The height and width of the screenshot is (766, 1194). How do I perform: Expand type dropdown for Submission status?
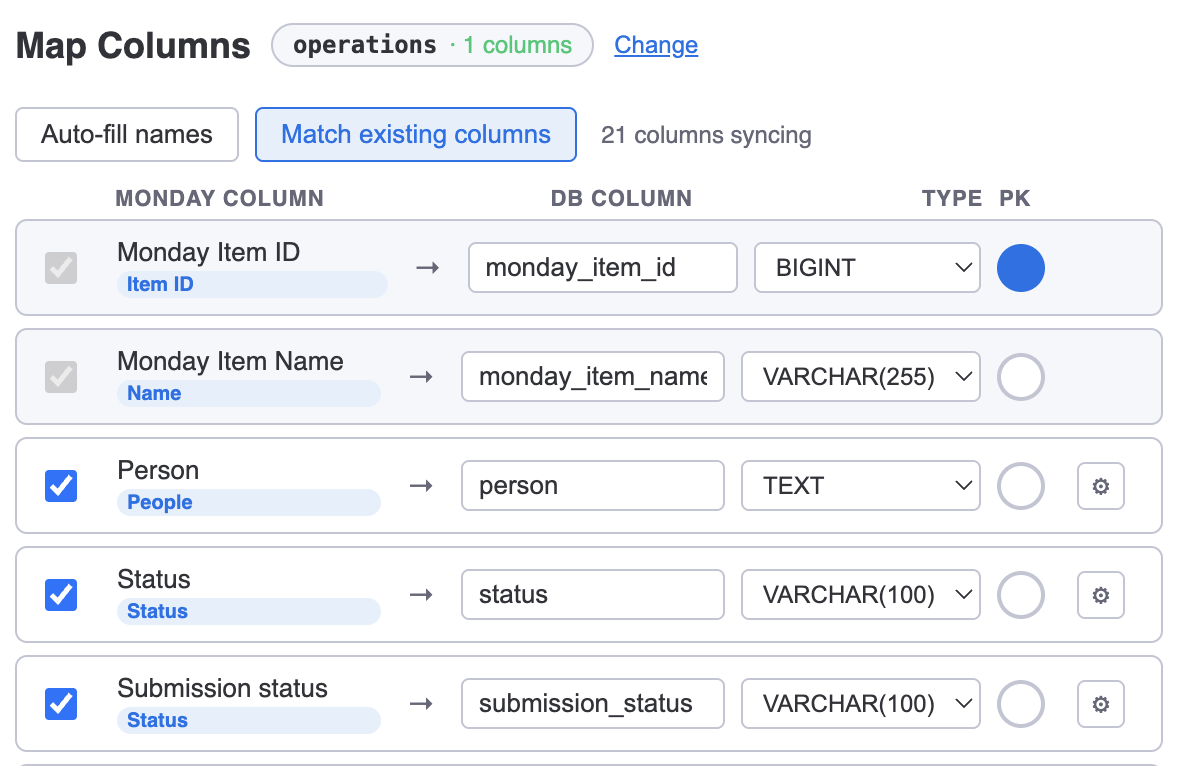point(859,704)
